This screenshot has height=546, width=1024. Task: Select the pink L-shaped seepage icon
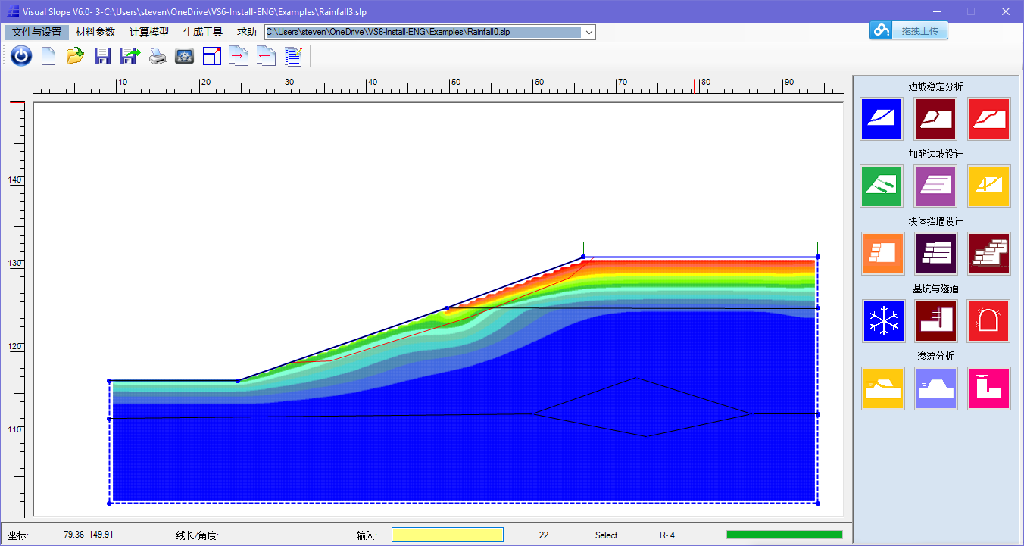[988, 388]
